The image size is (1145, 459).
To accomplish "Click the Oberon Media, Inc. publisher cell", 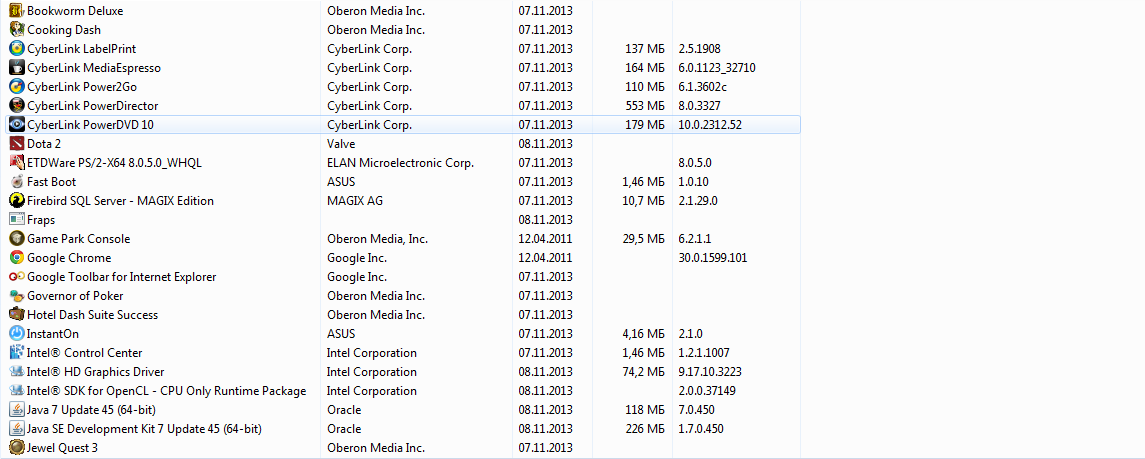I will tap(377, 239).
